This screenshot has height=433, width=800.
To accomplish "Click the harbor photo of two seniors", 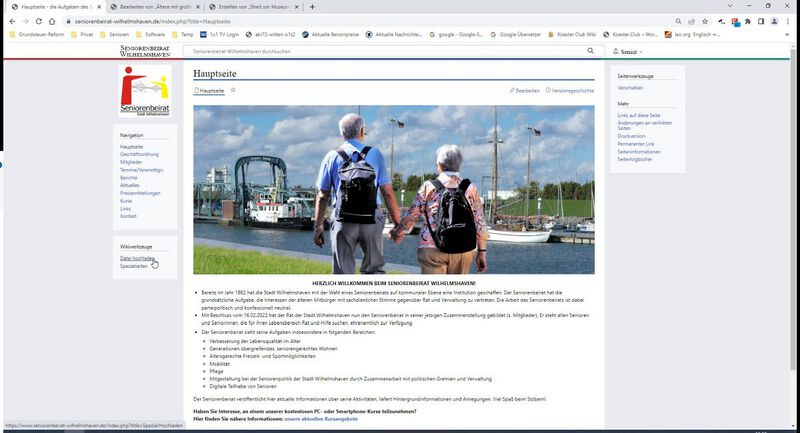I will tap(393, 190).
